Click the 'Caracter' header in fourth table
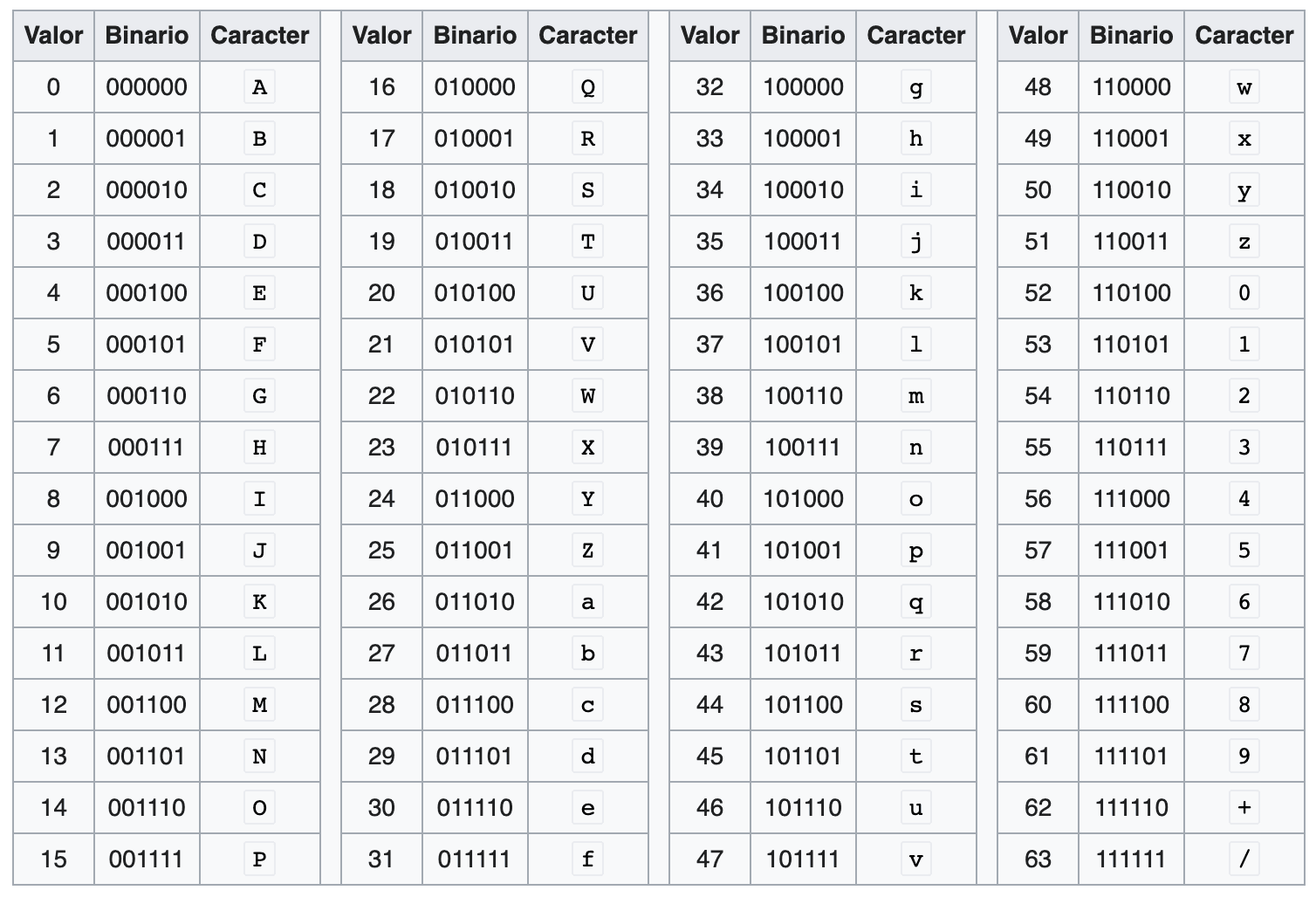The image size is (1316, 897). (x=1244, y=36)
